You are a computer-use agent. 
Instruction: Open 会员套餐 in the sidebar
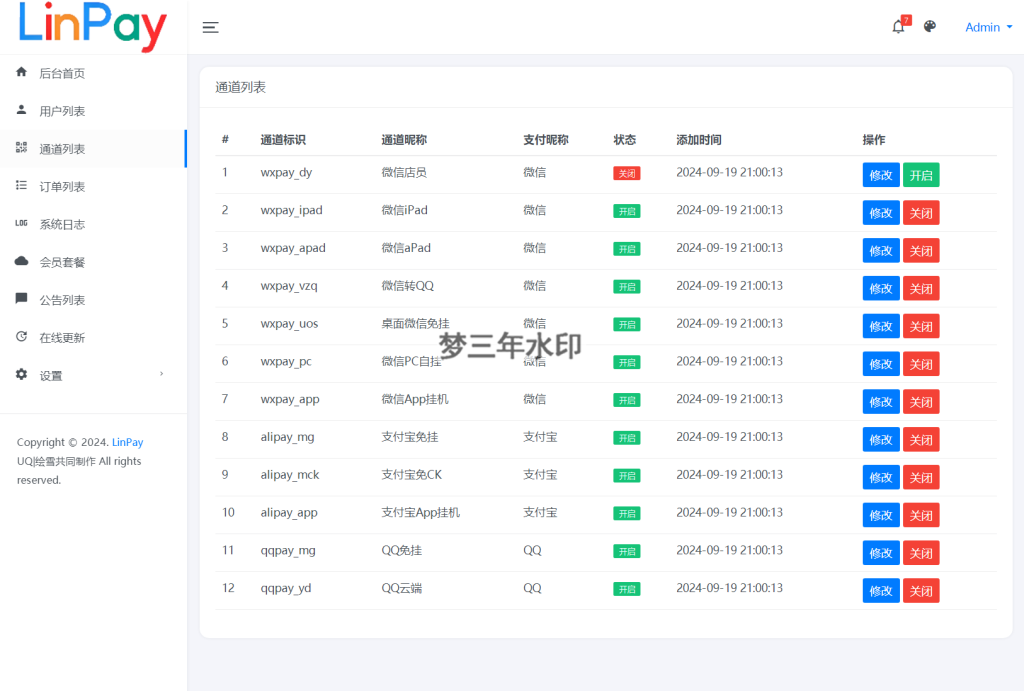click(93, 263)
